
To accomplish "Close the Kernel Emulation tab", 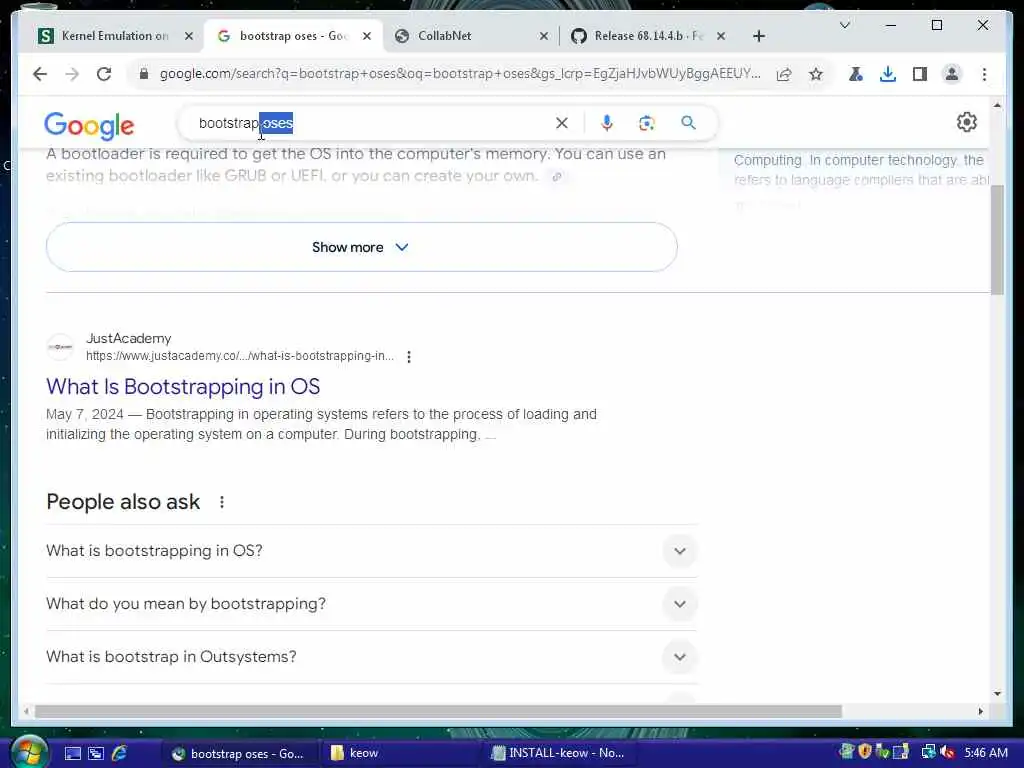I will 189,36.
